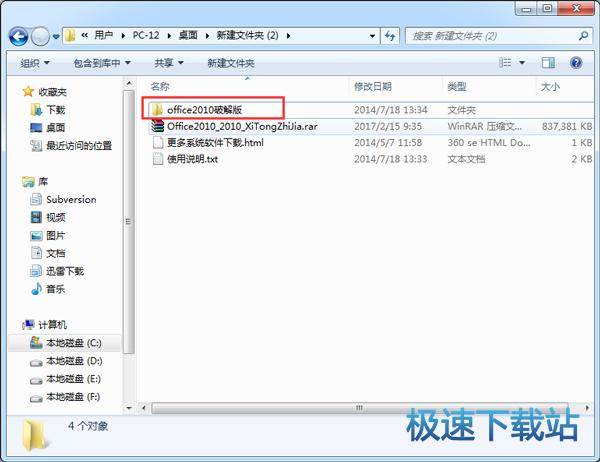The height and width of the screenshot is (462, 600).
Task: Select the Office2010_2010_XiTongZhiJia.rar file name
Action: point(242,126)
